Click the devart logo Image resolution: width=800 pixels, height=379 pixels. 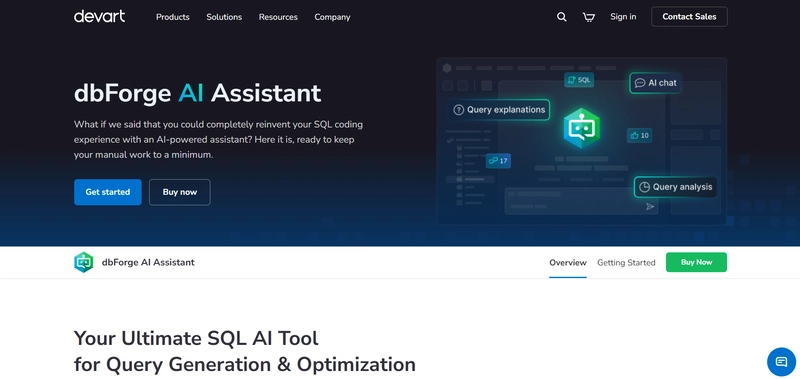click(x=99, y=16)
